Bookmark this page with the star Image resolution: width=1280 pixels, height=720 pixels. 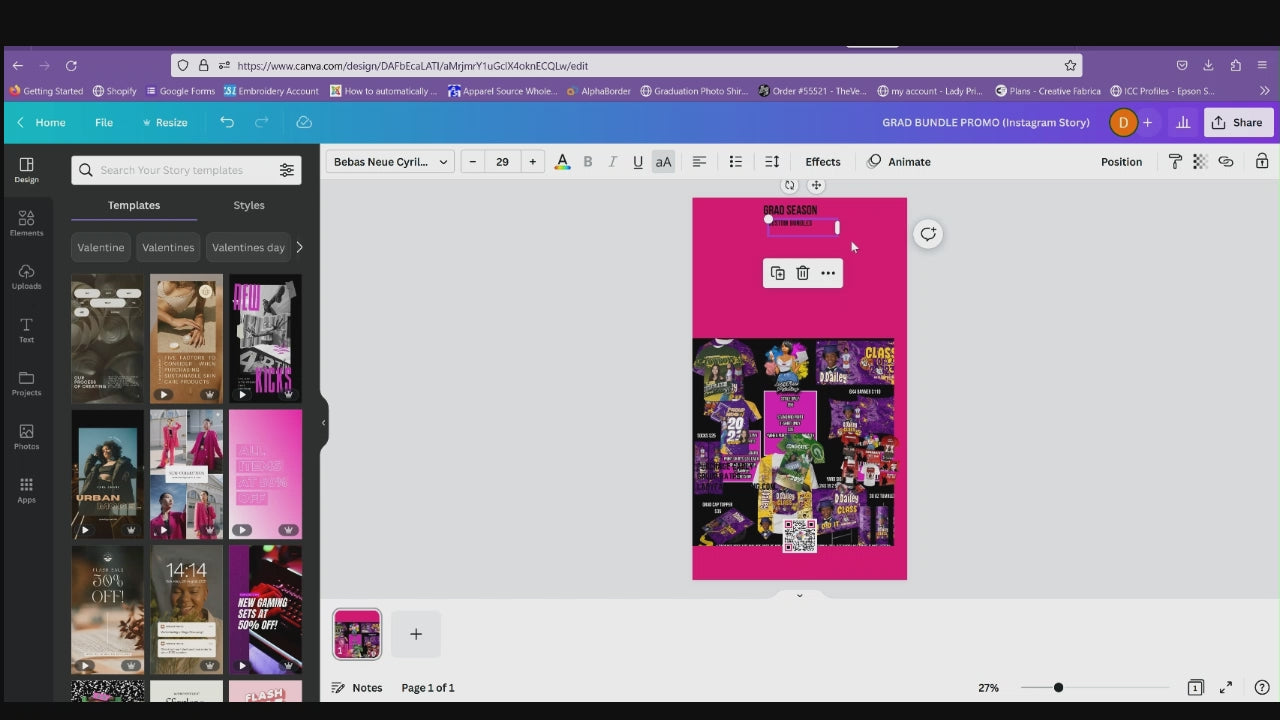click(1070, 66)
